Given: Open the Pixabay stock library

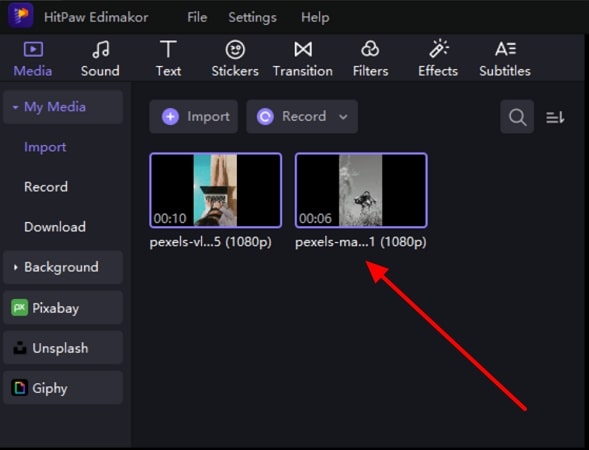Looking at the screenshot, I should pyautogui.click(x=63, y=308).
